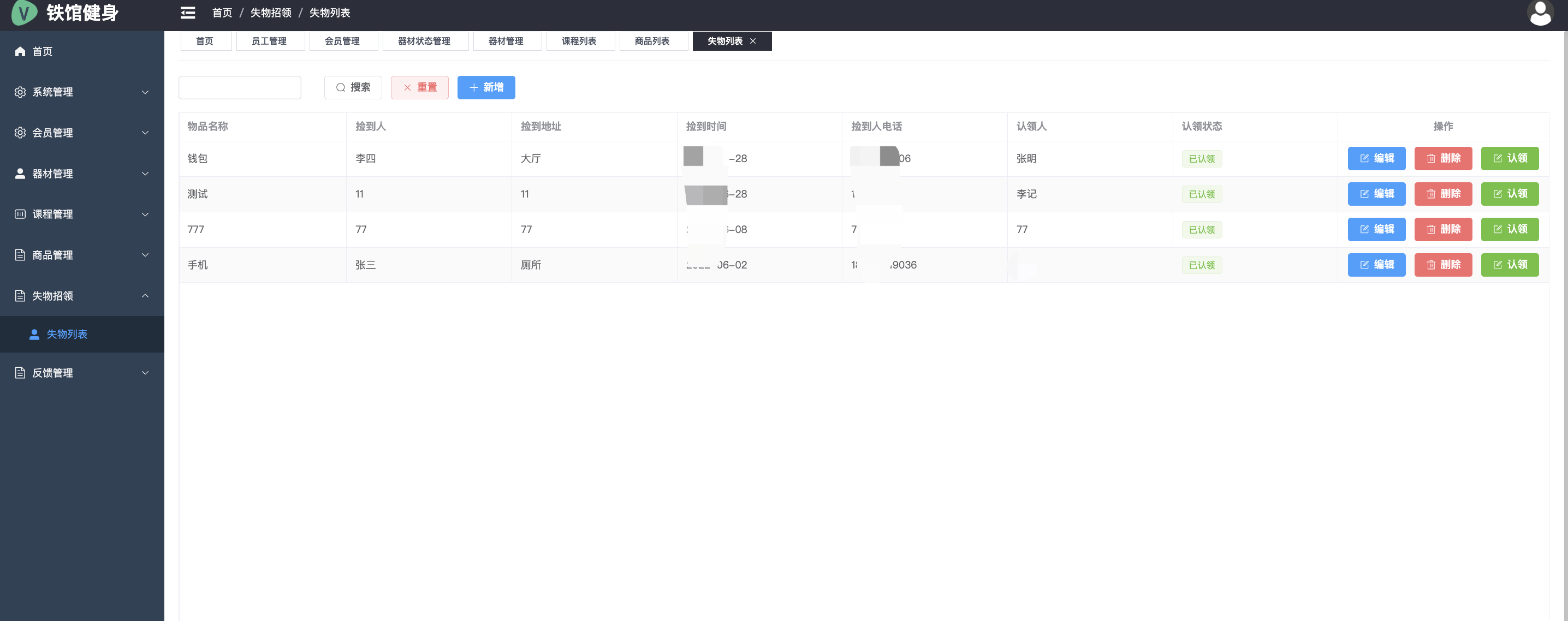Close the 失物列表 tab with X

click(x=753, y=41)
